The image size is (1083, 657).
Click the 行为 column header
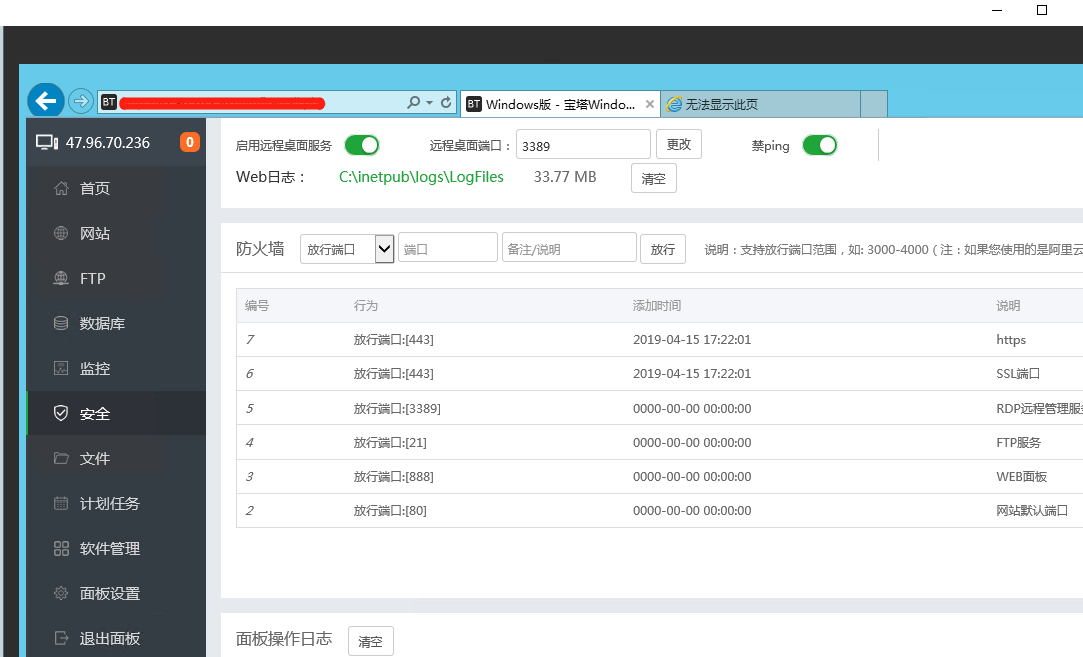366,305
